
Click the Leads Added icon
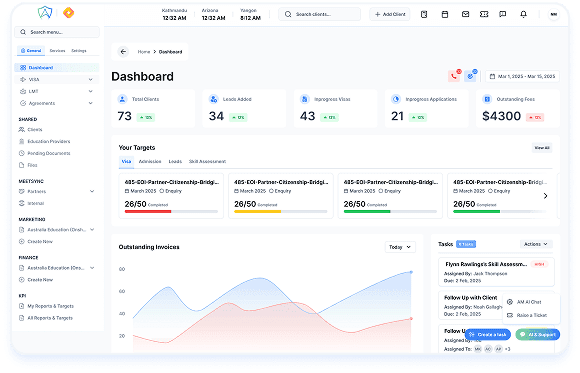tap(213, 99)
